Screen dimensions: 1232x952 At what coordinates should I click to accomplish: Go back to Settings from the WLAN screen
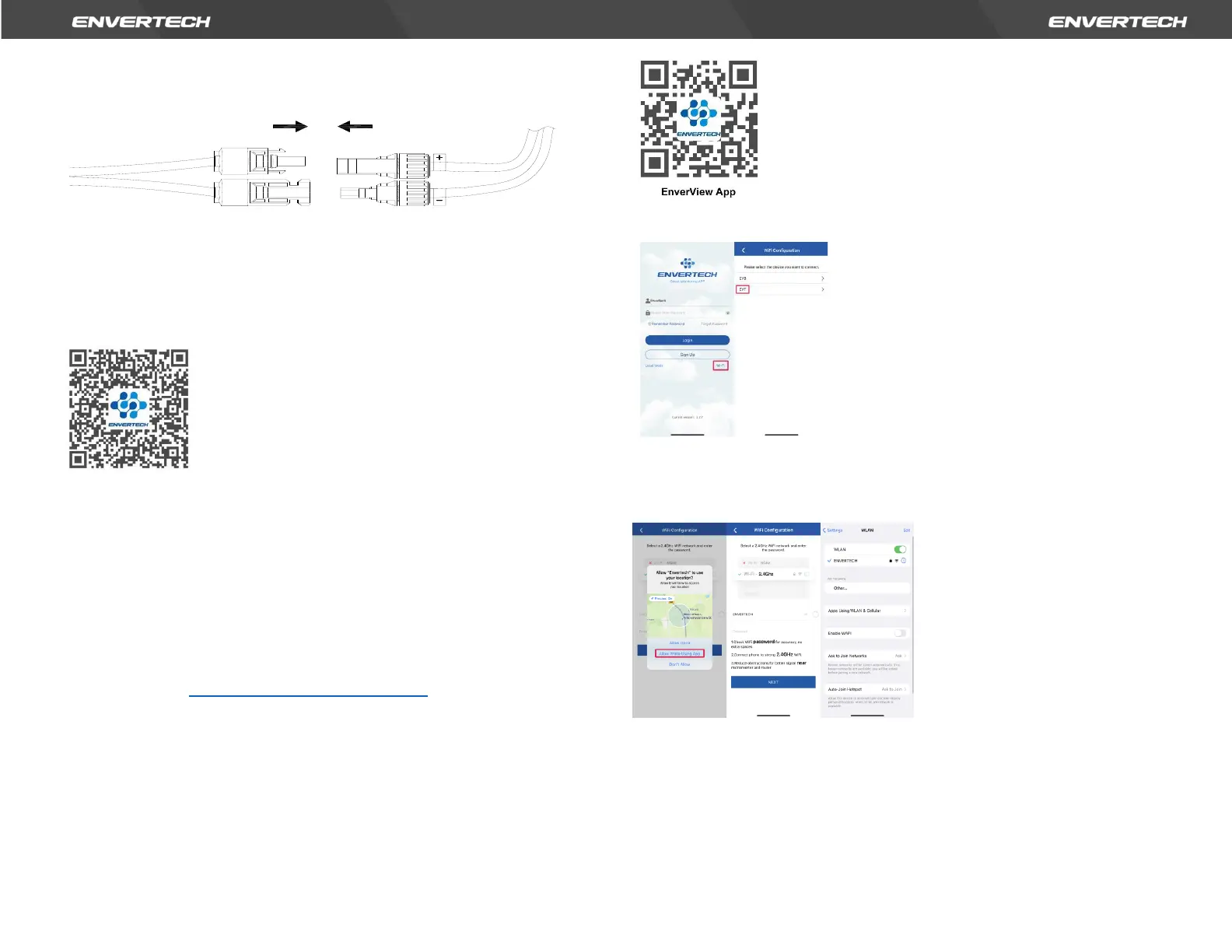[x=833, y=530]
